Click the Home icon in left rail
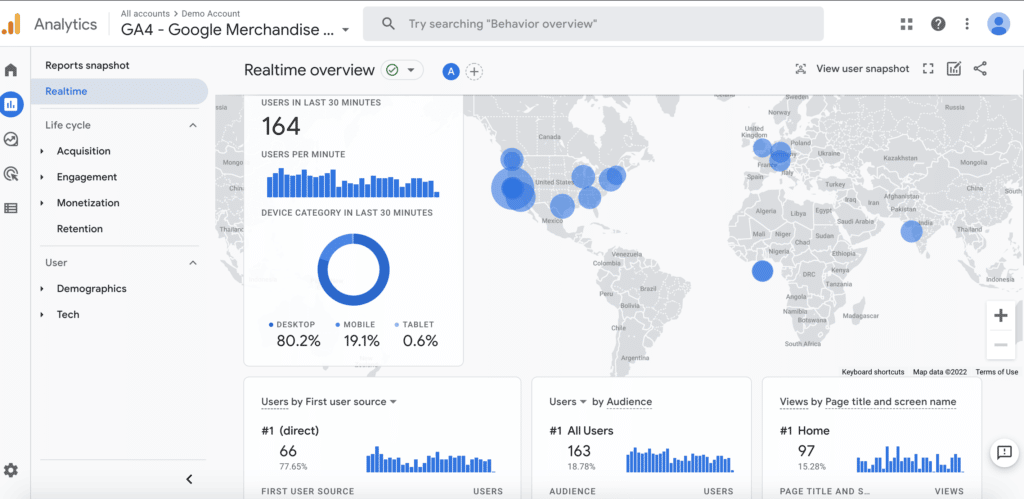Image resolution: width=1024 pixels, height=499 pixels. tap(11, 70)
